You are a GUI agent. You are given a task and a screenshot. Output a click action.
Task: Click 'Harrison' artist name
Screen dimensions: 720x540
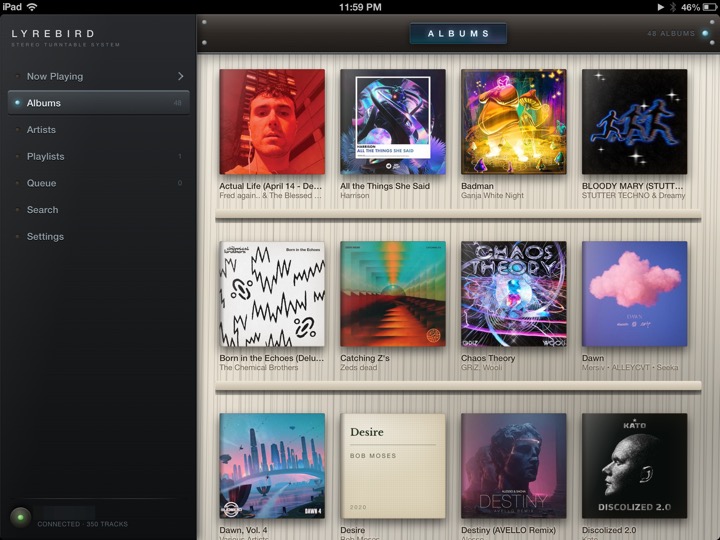click(354, 196)
